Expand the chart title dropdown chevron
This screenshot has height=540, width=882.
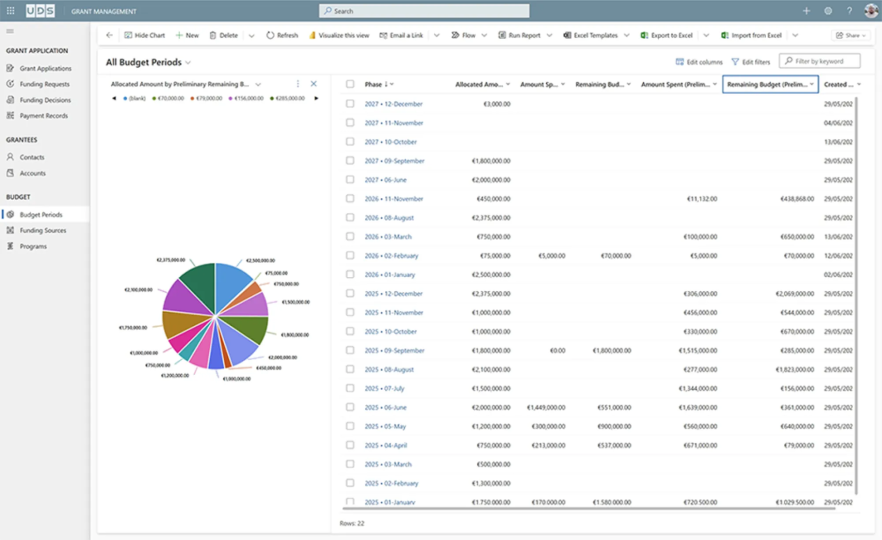point(258,84)
